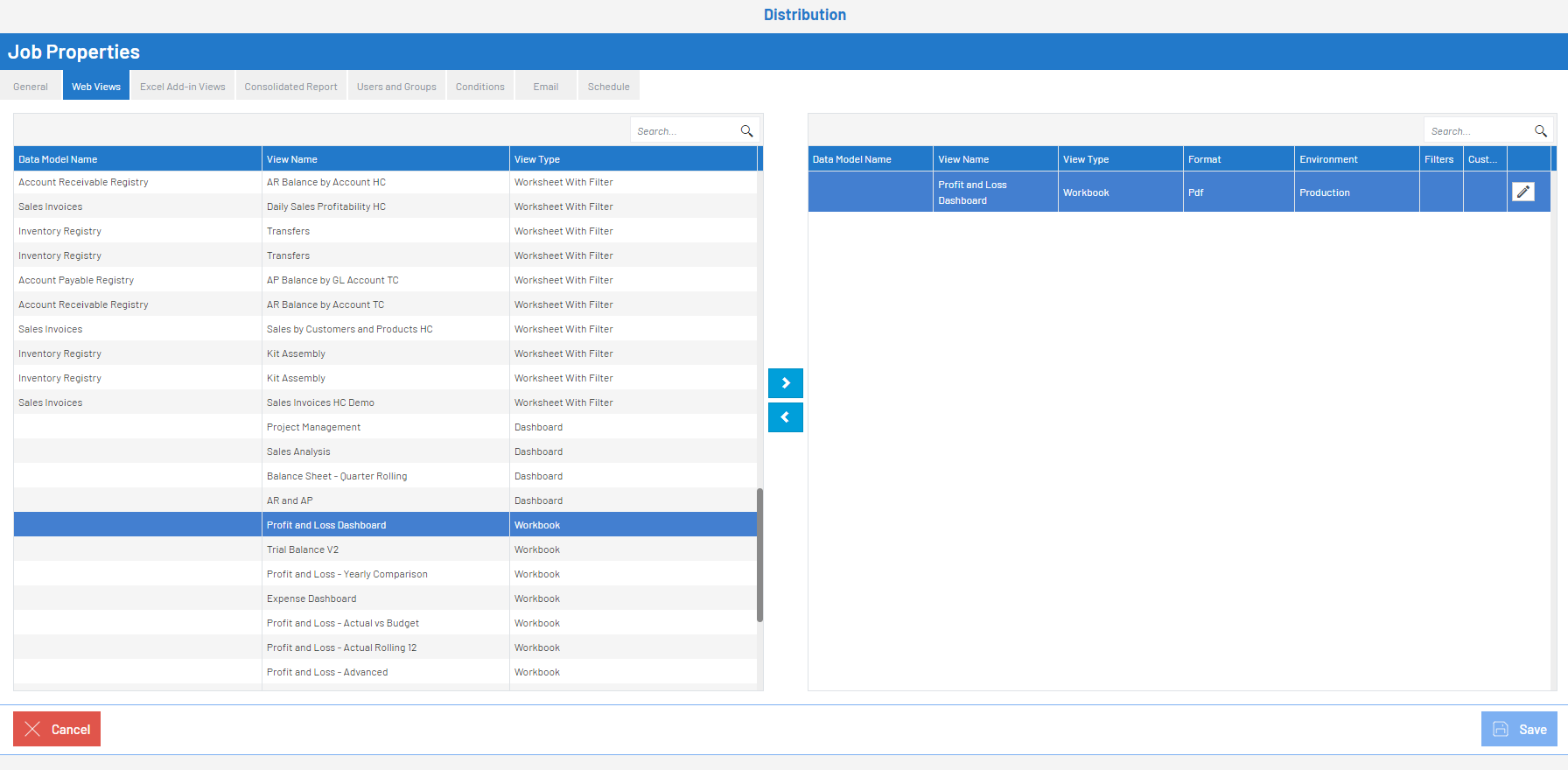Open the Excel Add-in Views tab

pyautogui.click(x=183, y=87)
